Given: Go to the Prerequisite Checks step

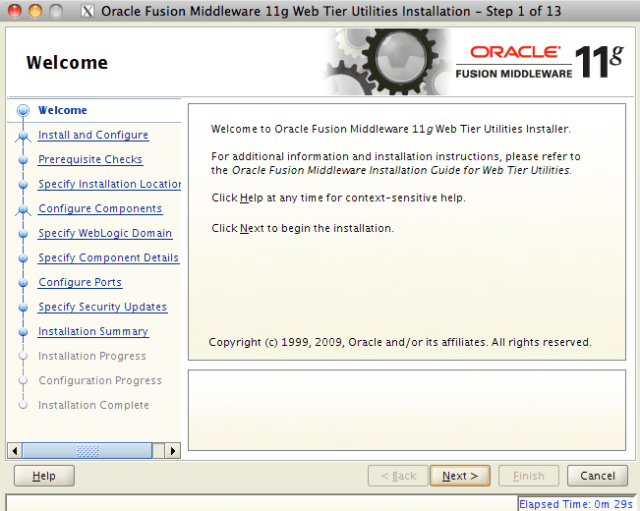Looking at the screenshot, I should pyautogui.click(x=90, y=160).
